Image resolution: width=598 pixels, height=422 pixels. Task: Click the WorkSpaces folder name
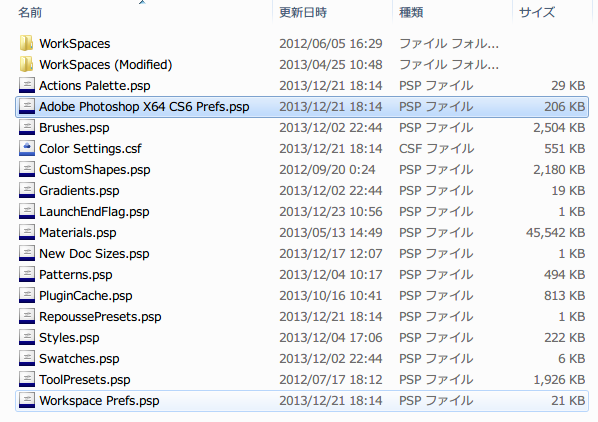[75, 44]
